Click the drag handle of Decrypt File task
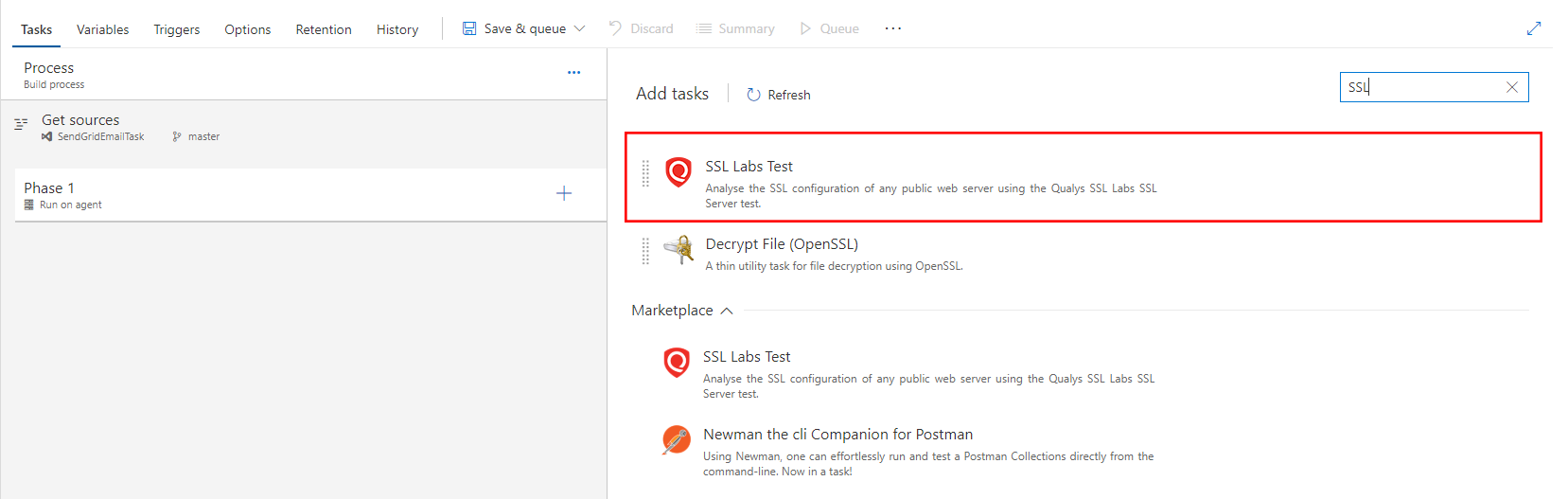The height and width of the screenshot is (499, 1568). tap(645, 251)
